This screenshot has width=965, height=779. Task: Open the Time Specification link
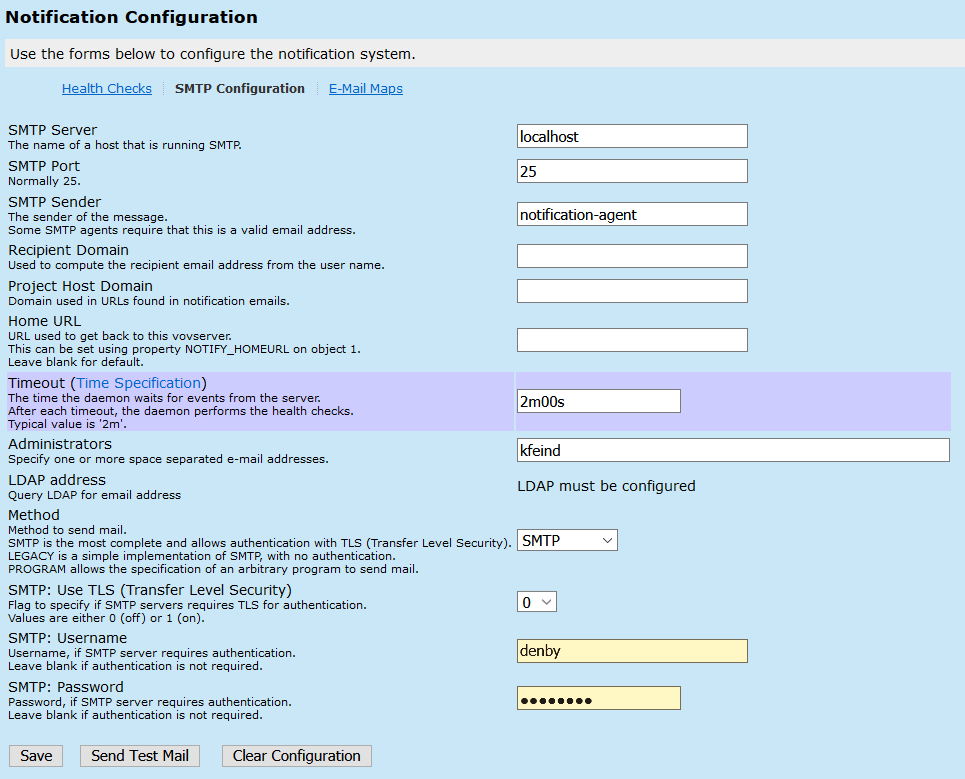pos(139,383)
